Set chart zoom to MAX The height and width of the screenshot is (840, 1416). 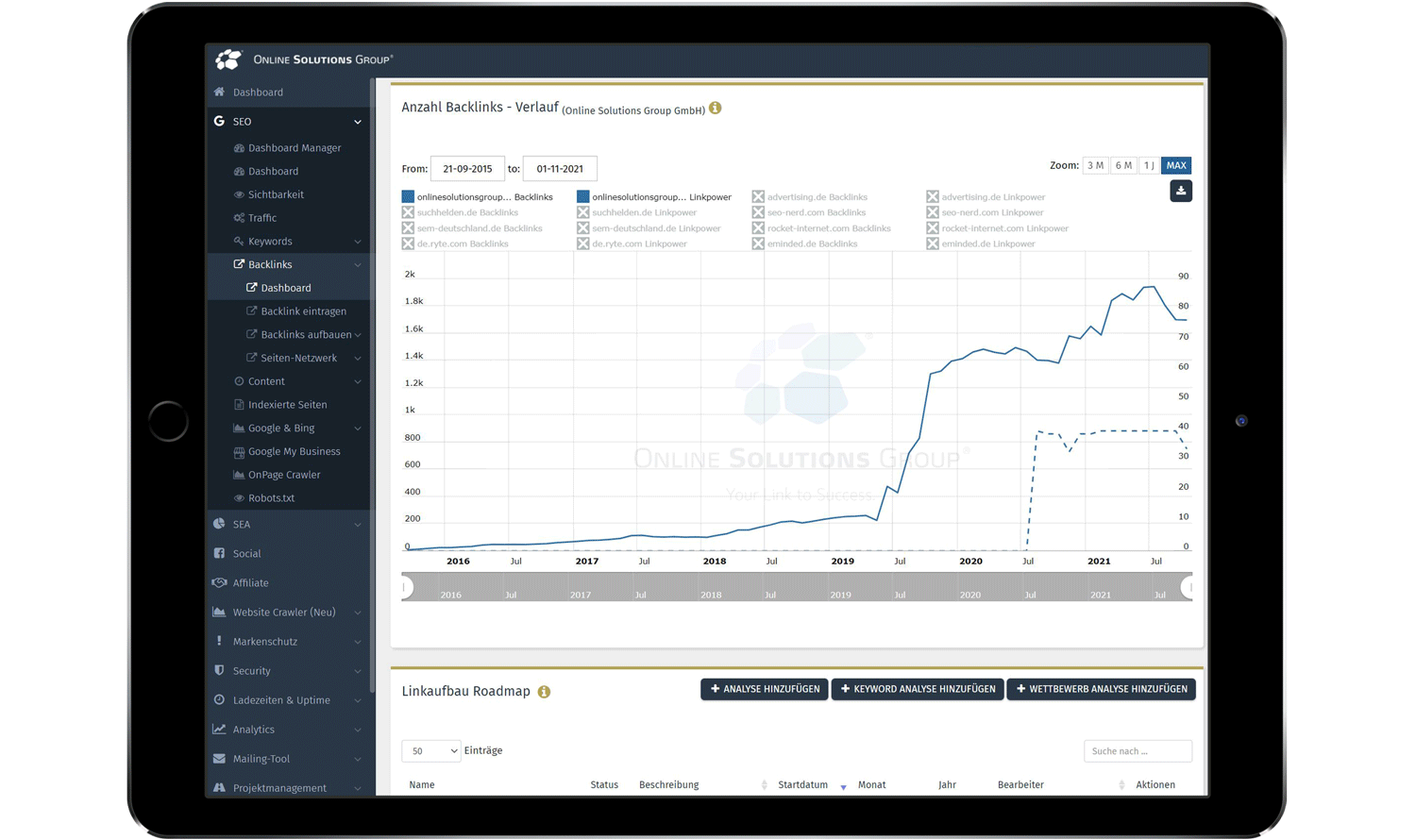1176,165
